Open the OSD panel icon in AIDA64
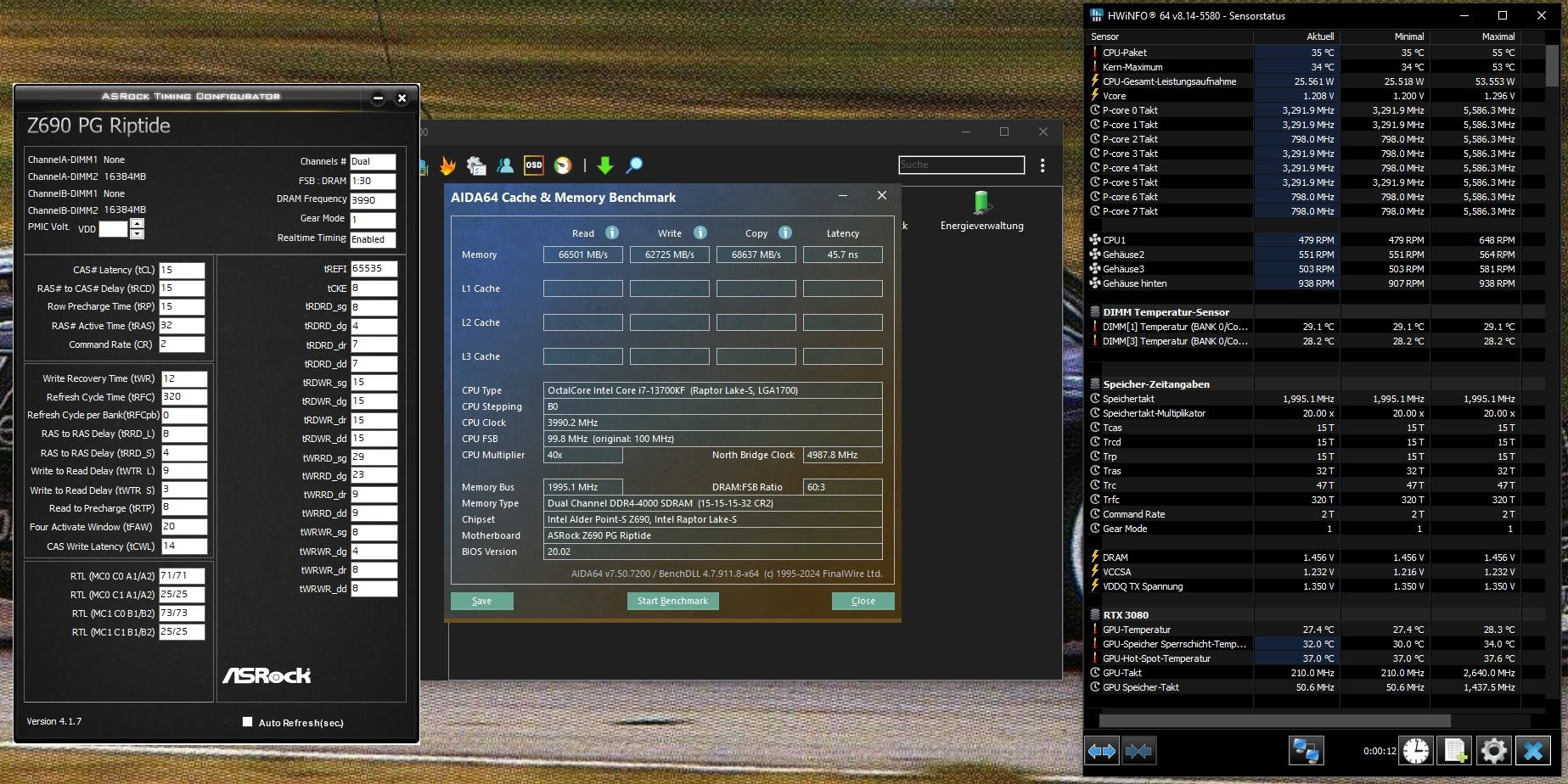The width and height of the screenshot is (1568, 784). 533,165
